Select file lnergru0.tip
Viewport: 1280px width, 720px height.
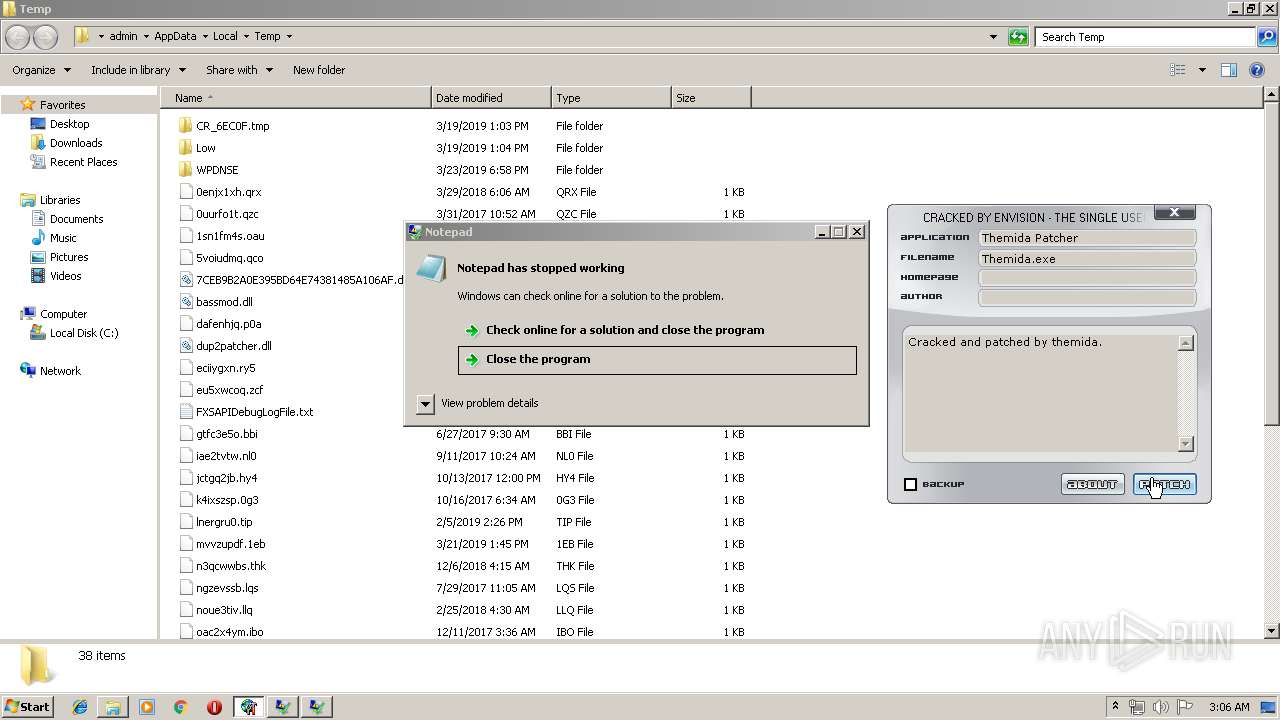click(224, 522)
